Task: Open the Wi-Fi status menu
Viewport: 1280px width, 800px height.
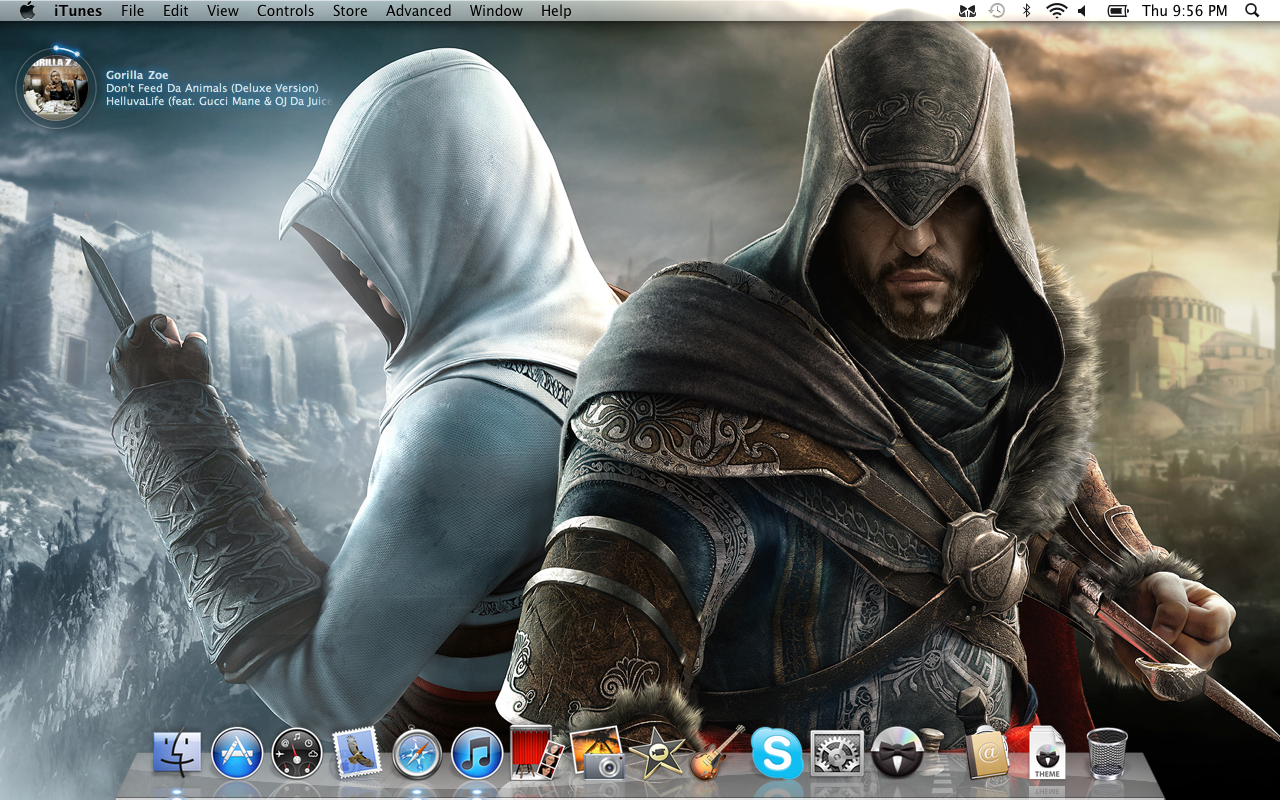Action: pyautogui.click(x=1056, y=11)
